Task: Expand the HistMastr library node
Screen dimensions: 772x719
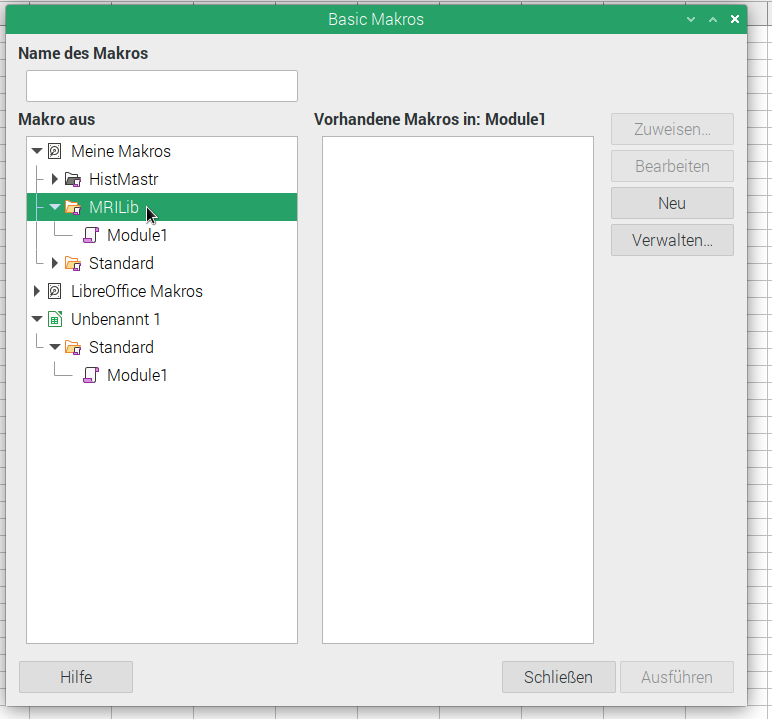Action: coord(55,180)
